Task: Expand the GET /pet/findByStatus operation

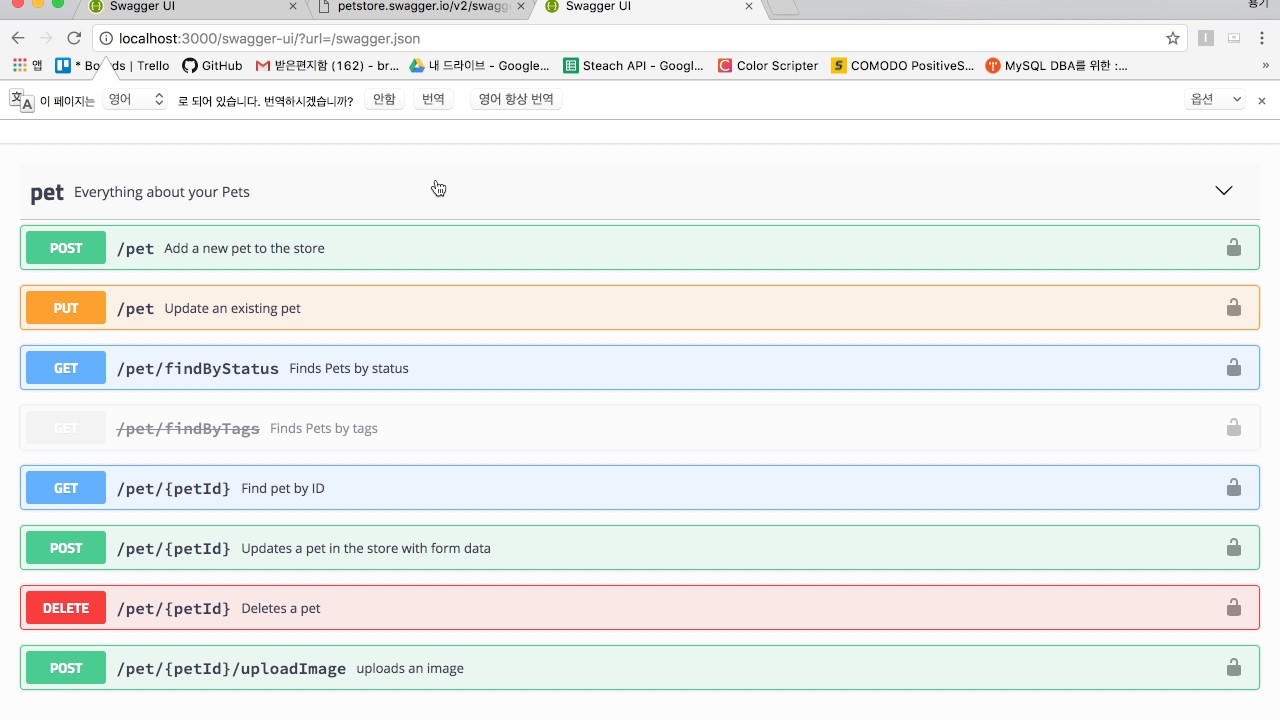Action: click(x=640, y=367)
